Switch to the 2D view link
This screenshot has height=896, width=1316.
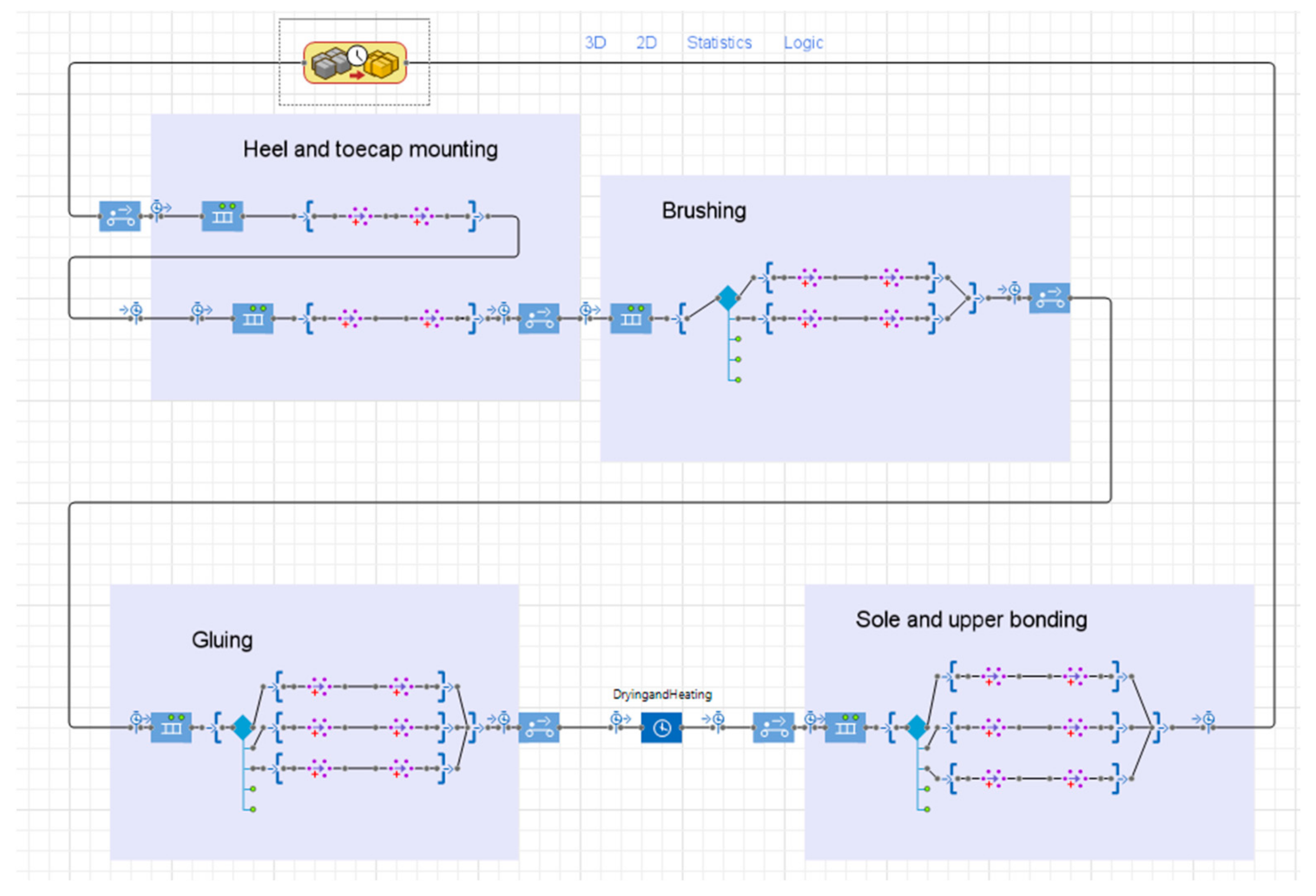pos(646,42)
